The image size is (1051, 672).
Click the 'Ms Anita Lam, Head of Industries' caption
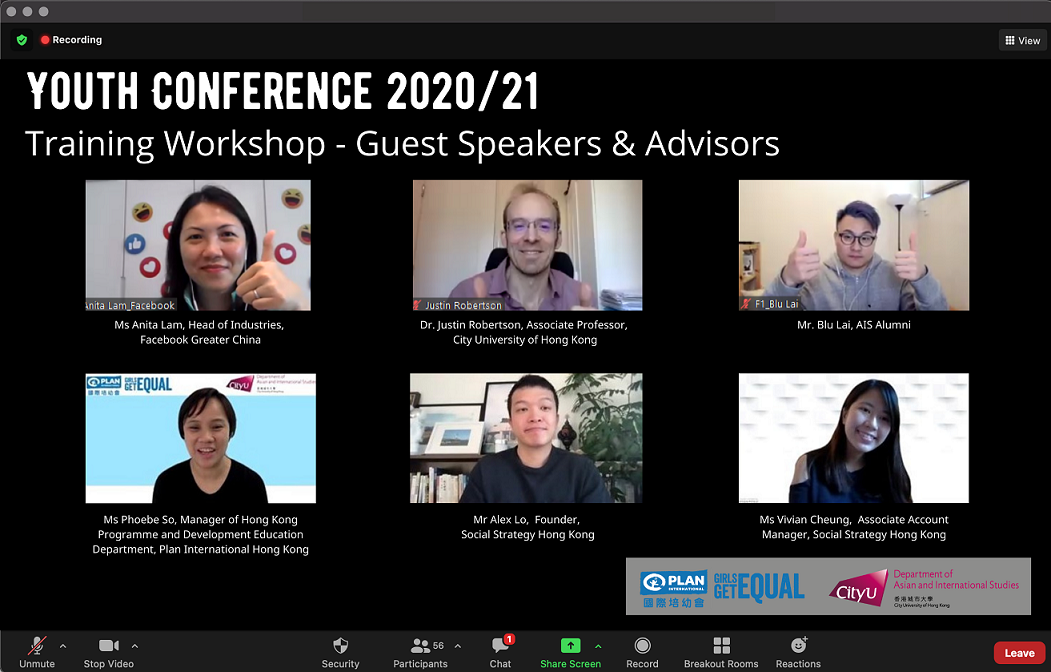click(x=199, y=325)
